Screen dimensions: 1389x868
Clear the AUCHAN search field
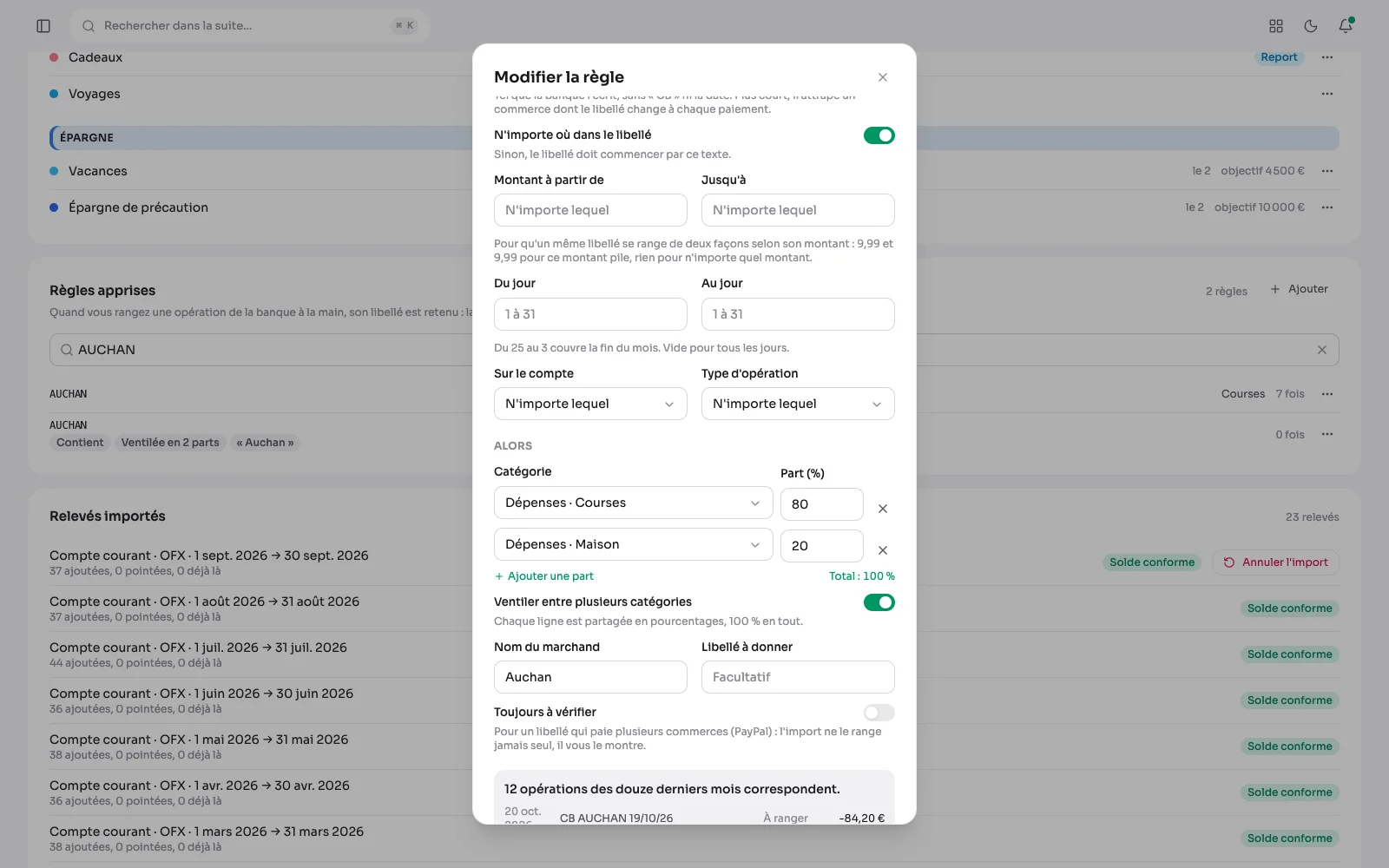pos(1322,350)
